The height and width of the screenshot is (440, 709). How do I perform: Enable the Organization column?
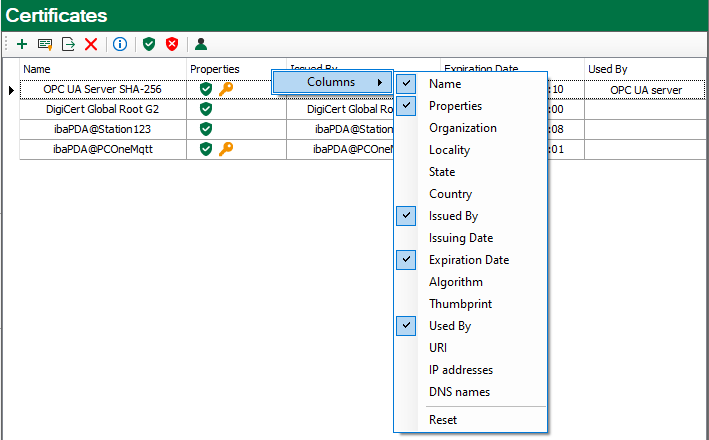462,128
